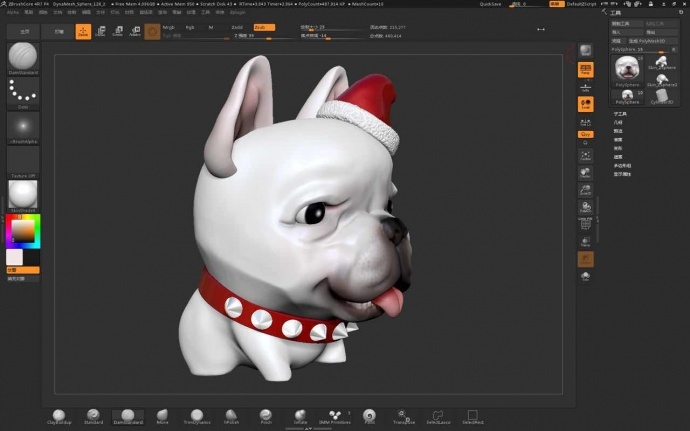This screenshot has height=431, width=690.
Task: Select Skin_ZSphere2 tool thumbnail
Action: (x=661, y=80)
